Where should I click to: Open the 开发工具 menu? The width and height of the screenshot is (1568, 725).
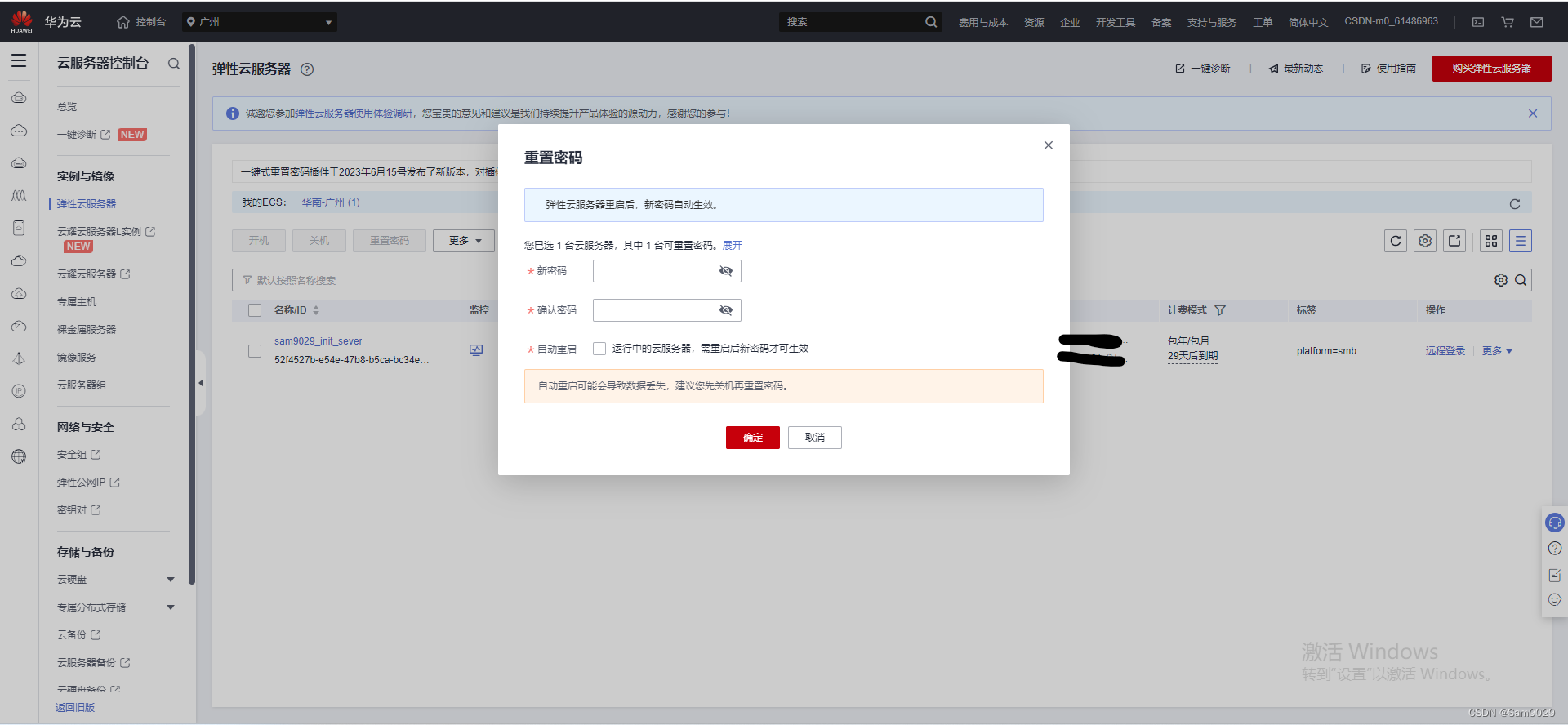[1116, 22]
